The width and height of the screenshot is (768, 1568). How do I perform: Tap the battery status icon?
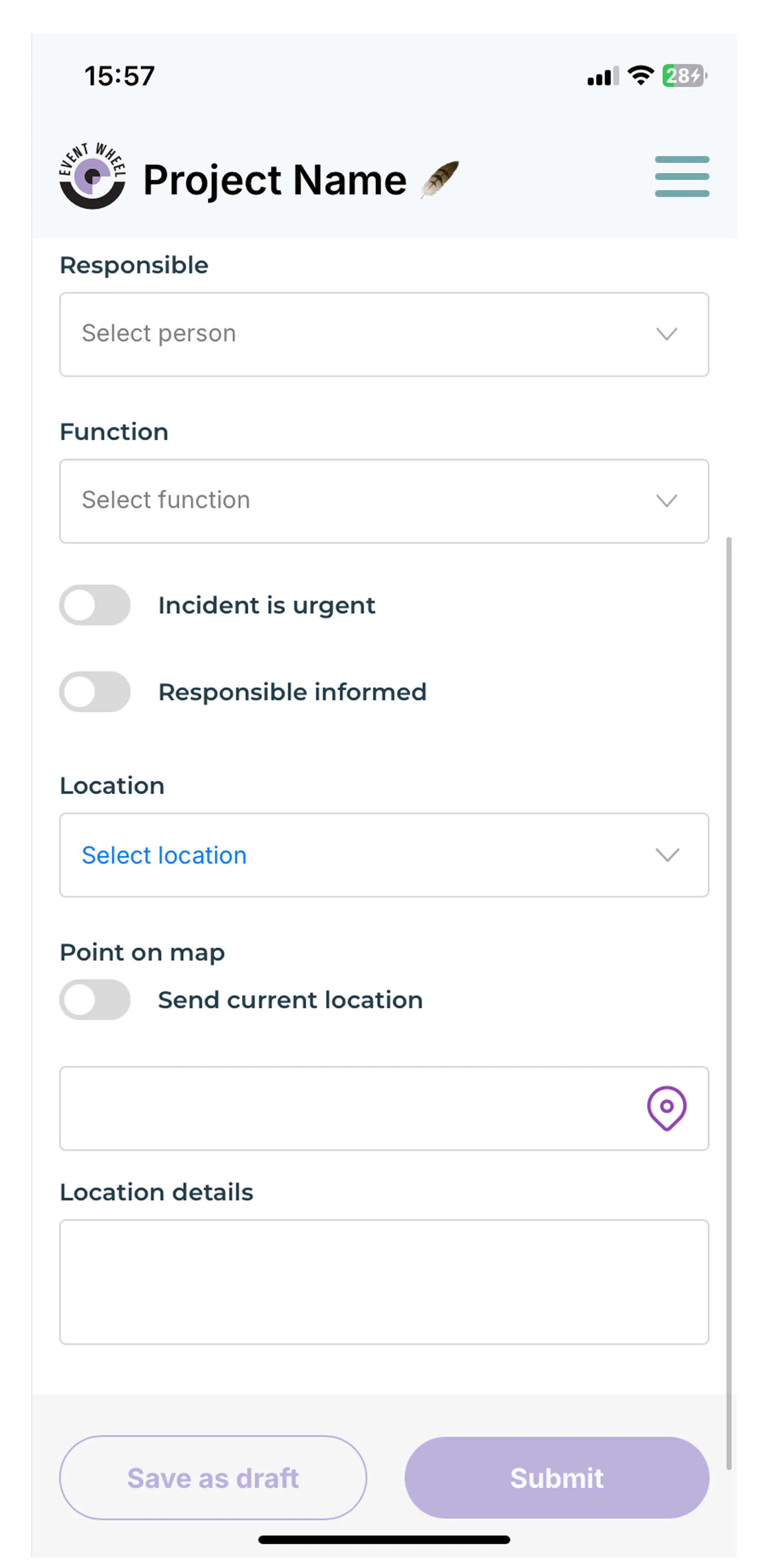pos(683,76)
